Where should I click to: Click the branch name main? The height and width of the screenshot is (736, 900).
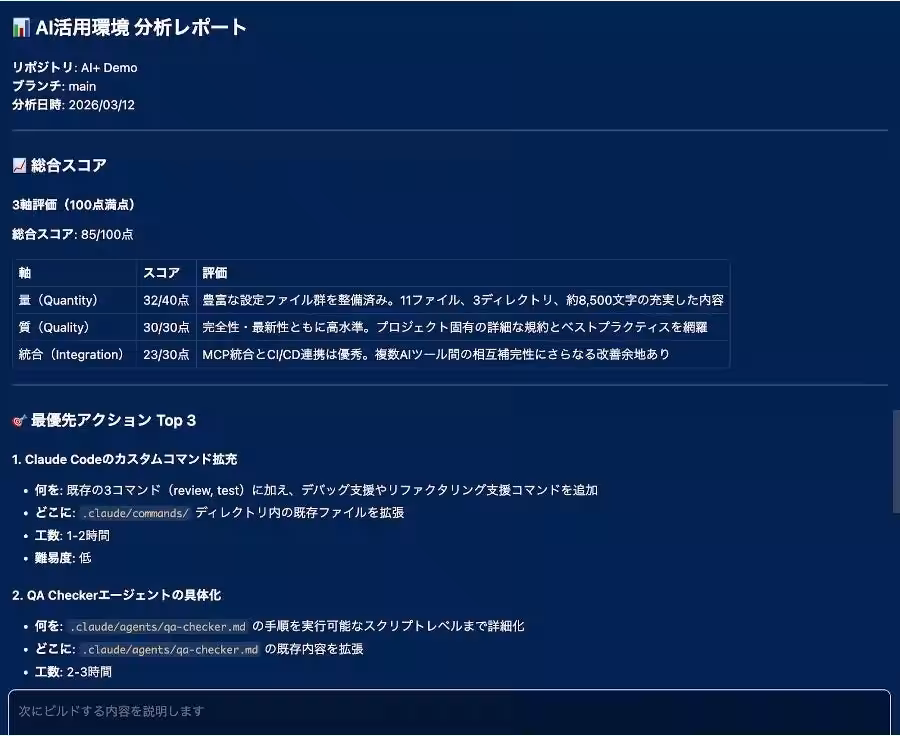point(82,86)
